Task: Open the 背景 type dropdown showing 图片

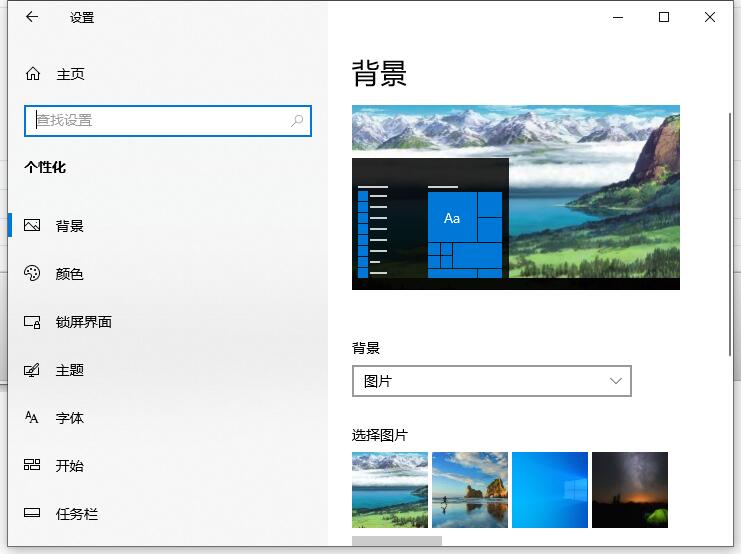Action: click(491, 381)
